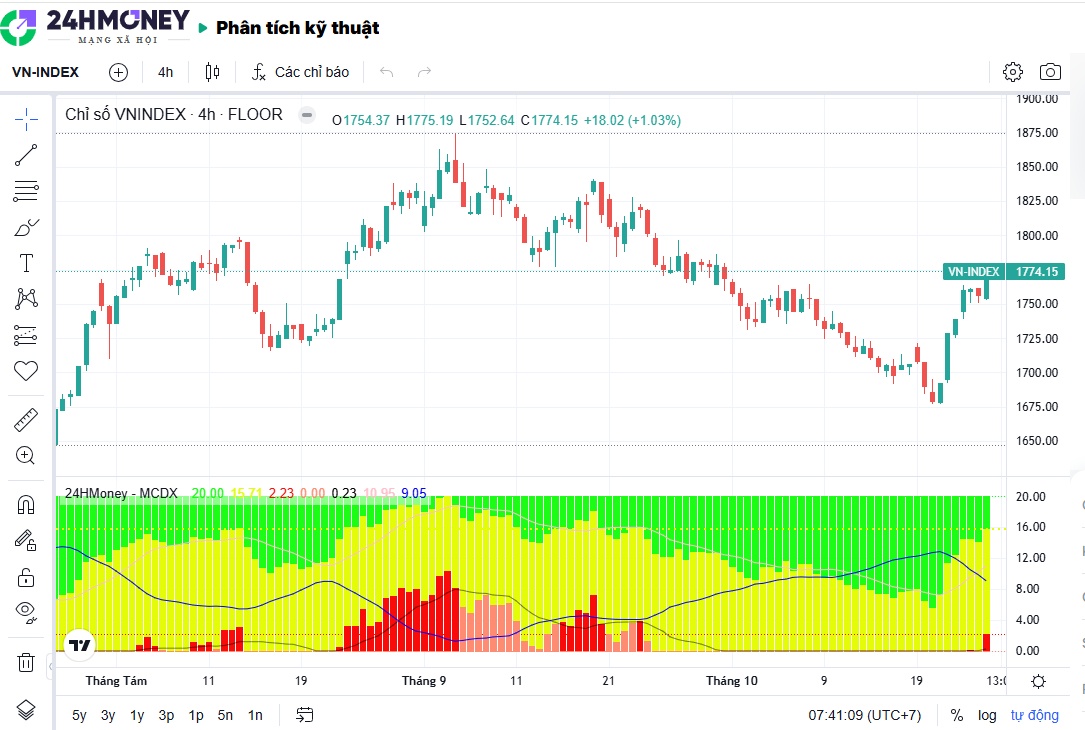Select the brush drawing tool
Viewport: 1085px width, 730px height.
pyautogui.click(x=26, y=227)
